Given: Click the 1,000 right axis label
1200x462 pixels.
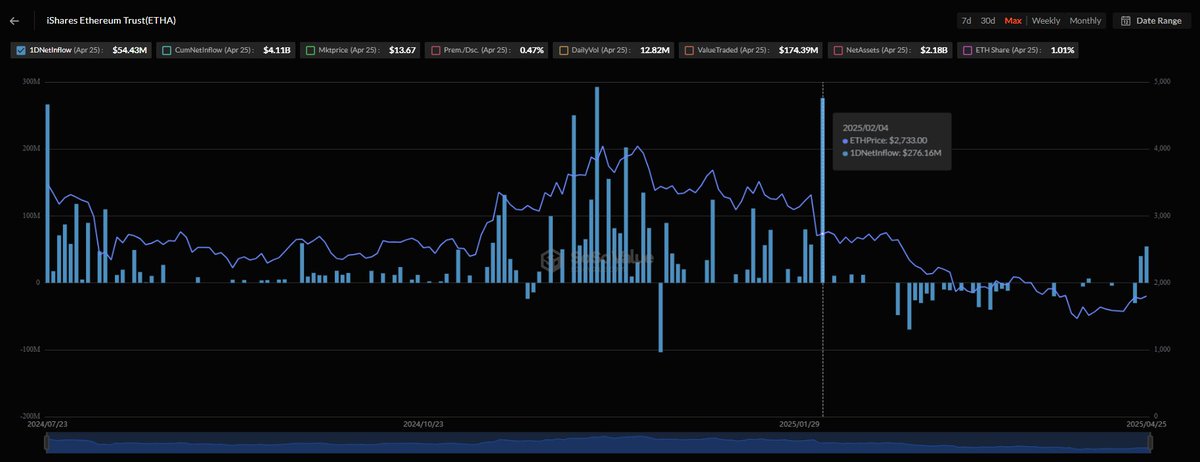Looking at the screenshot, I should click(x=1162, y=350).
